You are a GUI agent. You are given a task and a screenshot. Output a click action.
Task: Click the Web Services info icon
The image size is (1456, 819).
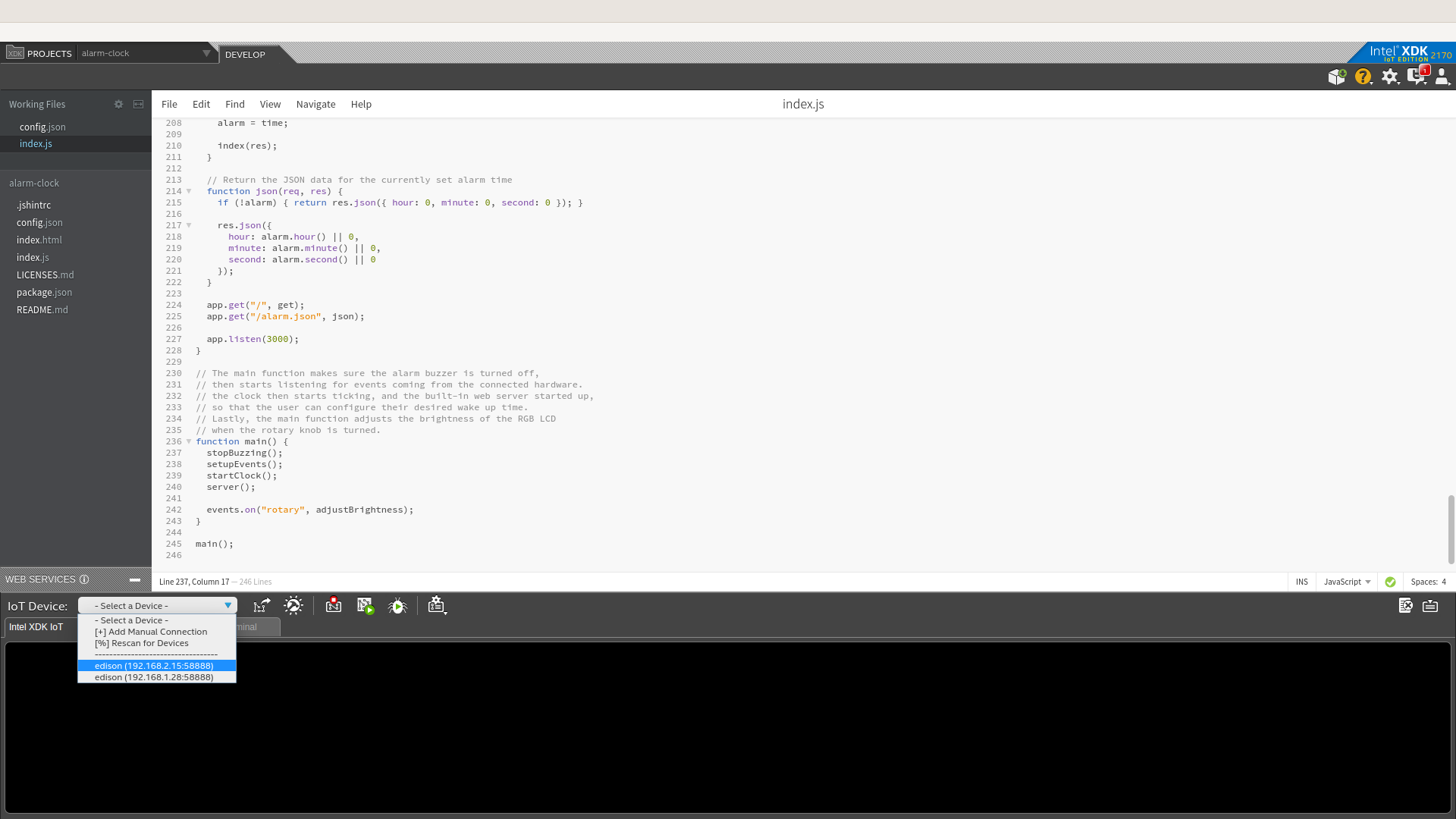[x=84, y=579]
